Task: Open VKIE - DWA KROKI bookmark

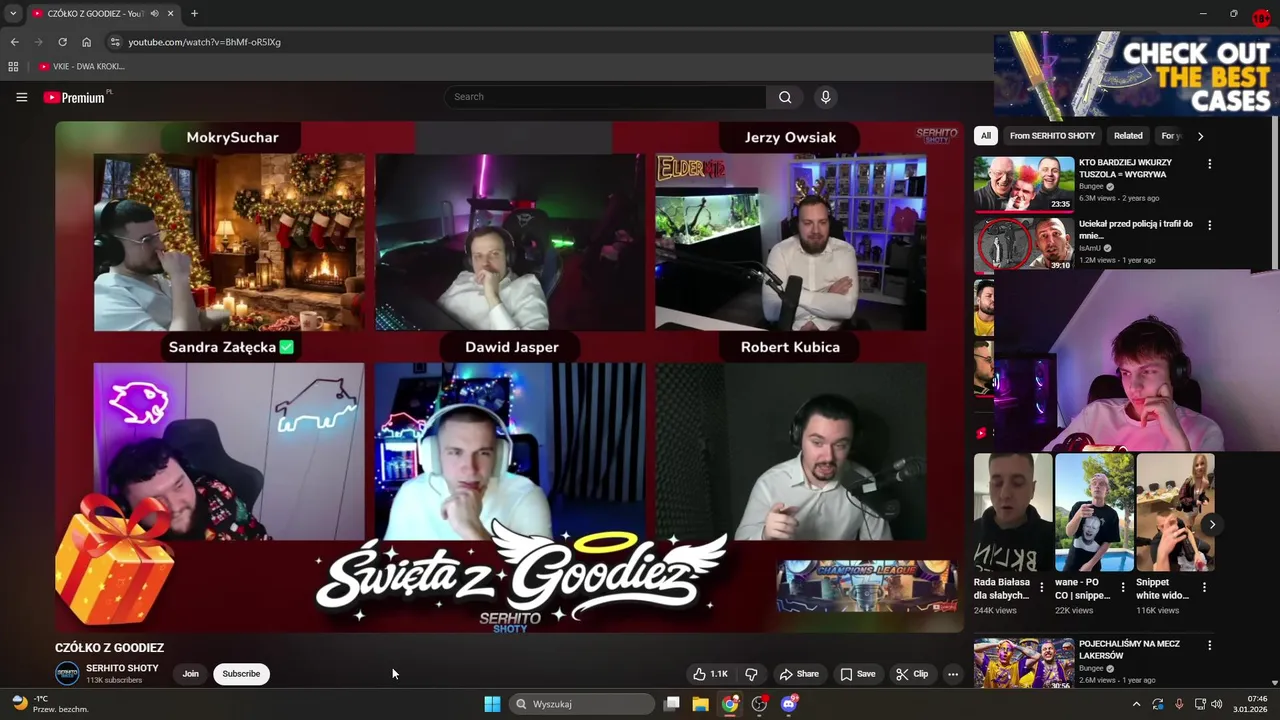Action: tap(82, 67)
